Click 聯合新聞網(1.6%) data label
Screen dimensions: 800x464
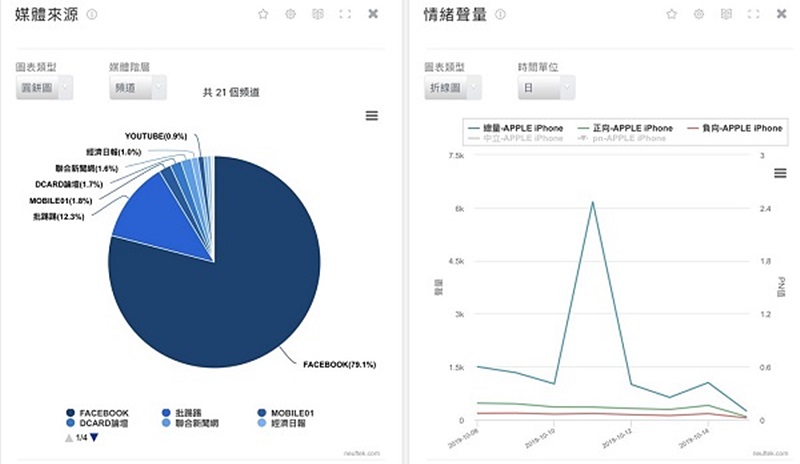click(87, 168)
